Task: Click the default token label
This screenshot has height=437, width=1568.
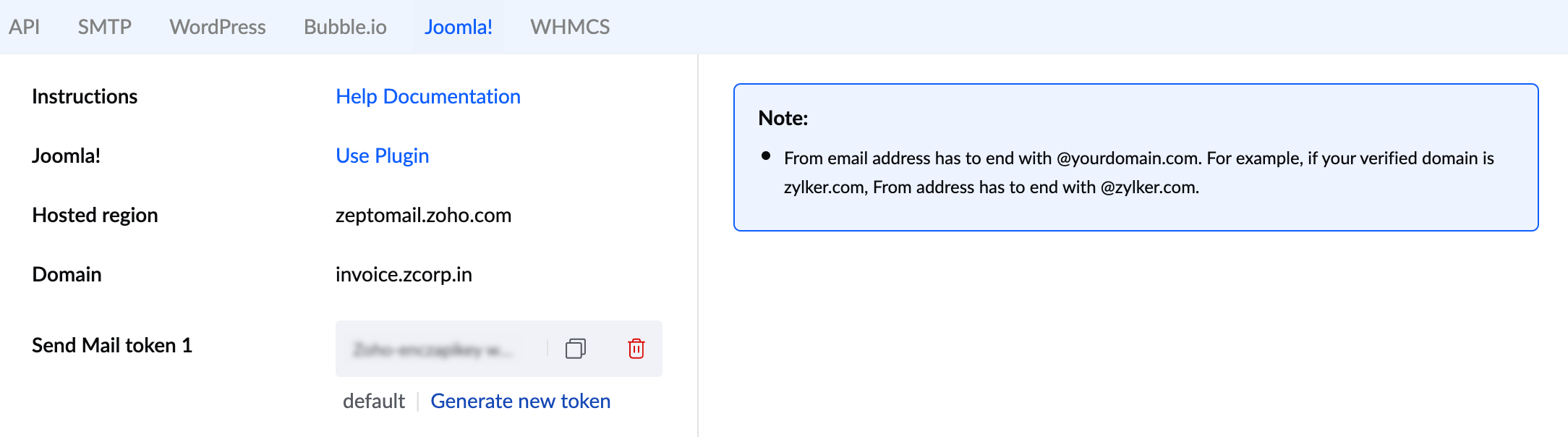Action: 374,401
